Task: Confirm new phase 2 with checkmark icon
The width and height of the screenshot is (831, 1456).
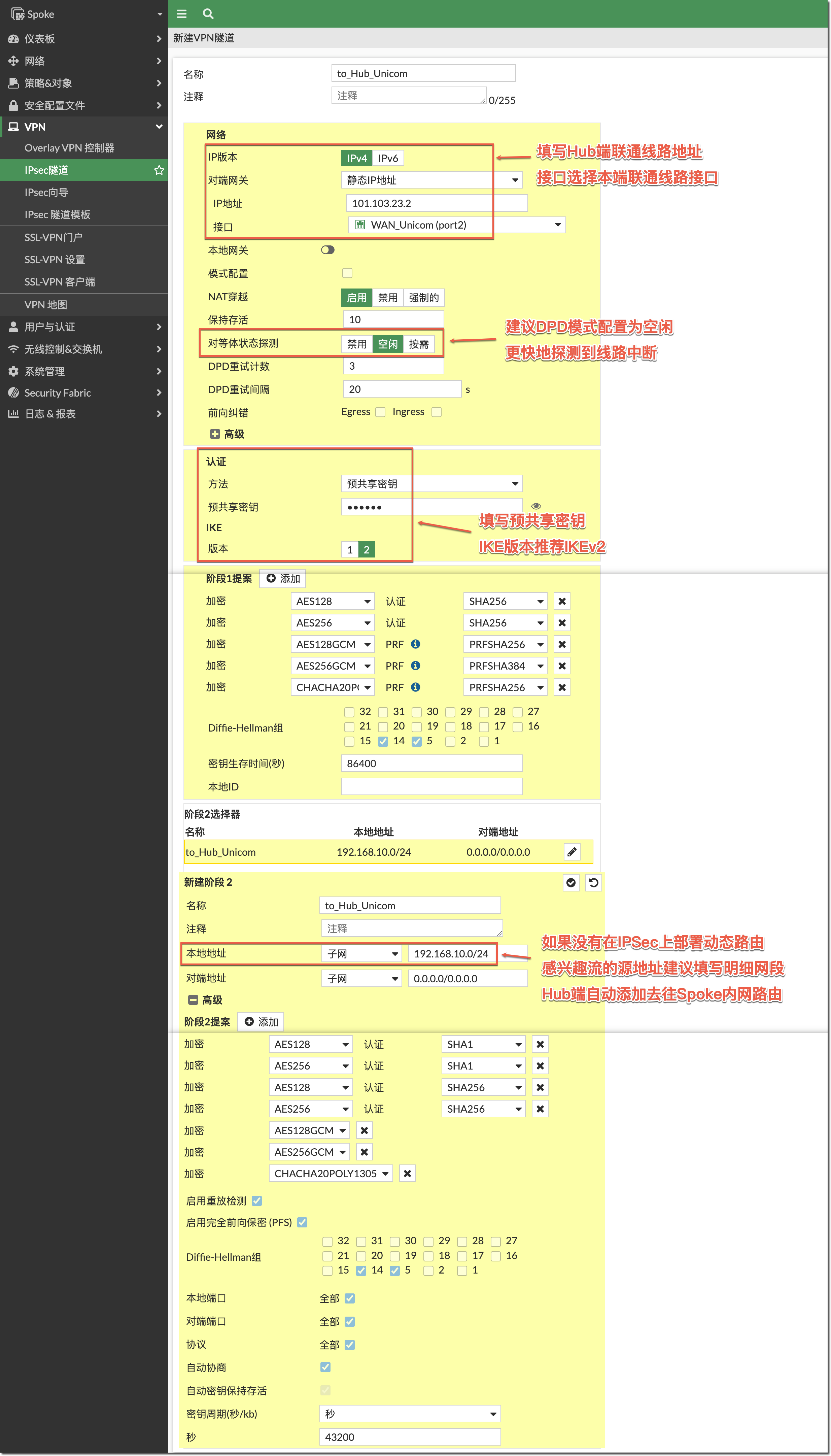Action: coord(571,882)
